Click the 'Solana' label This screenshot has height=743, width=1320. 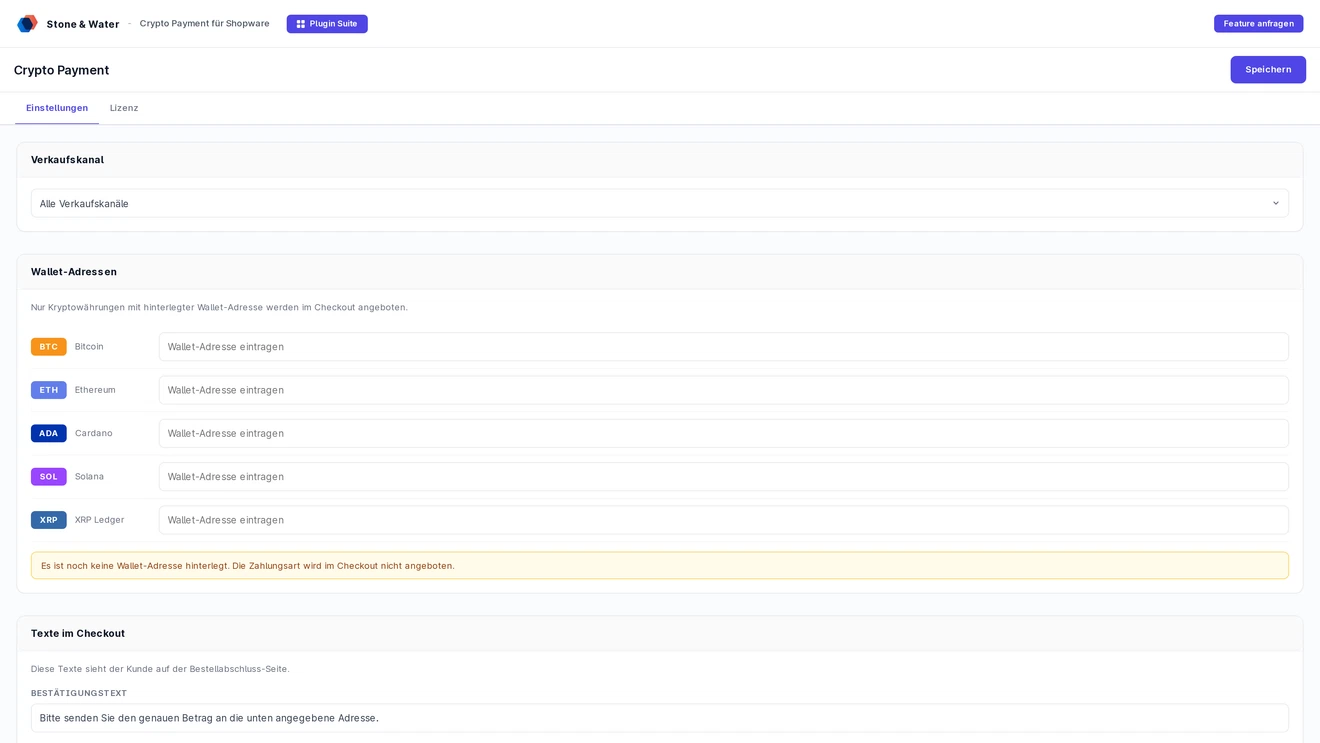click(89, 477)
